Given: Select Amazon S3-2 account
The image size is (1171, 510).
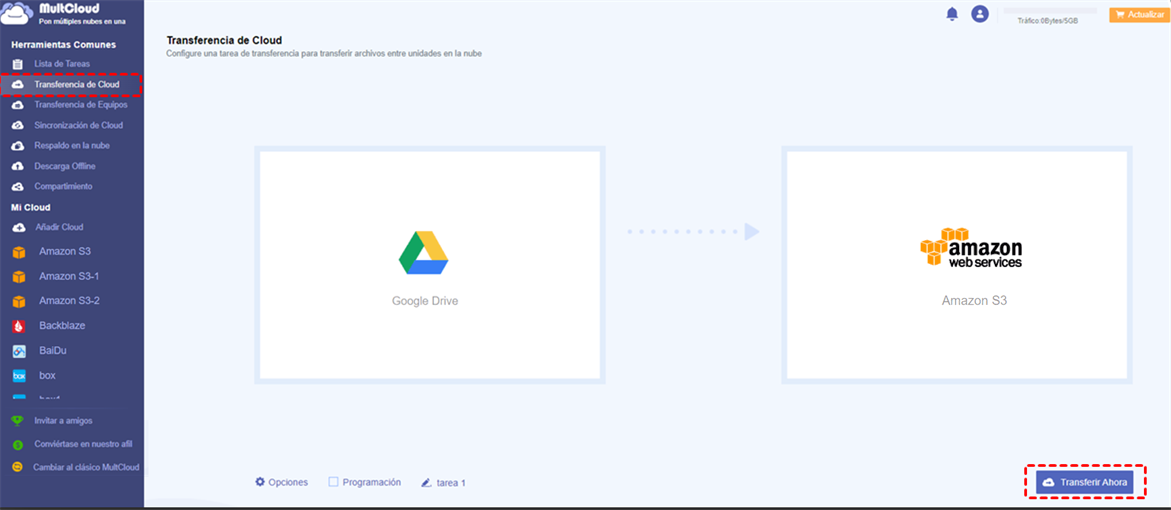Looking at the screenshot, I should 69,301.
